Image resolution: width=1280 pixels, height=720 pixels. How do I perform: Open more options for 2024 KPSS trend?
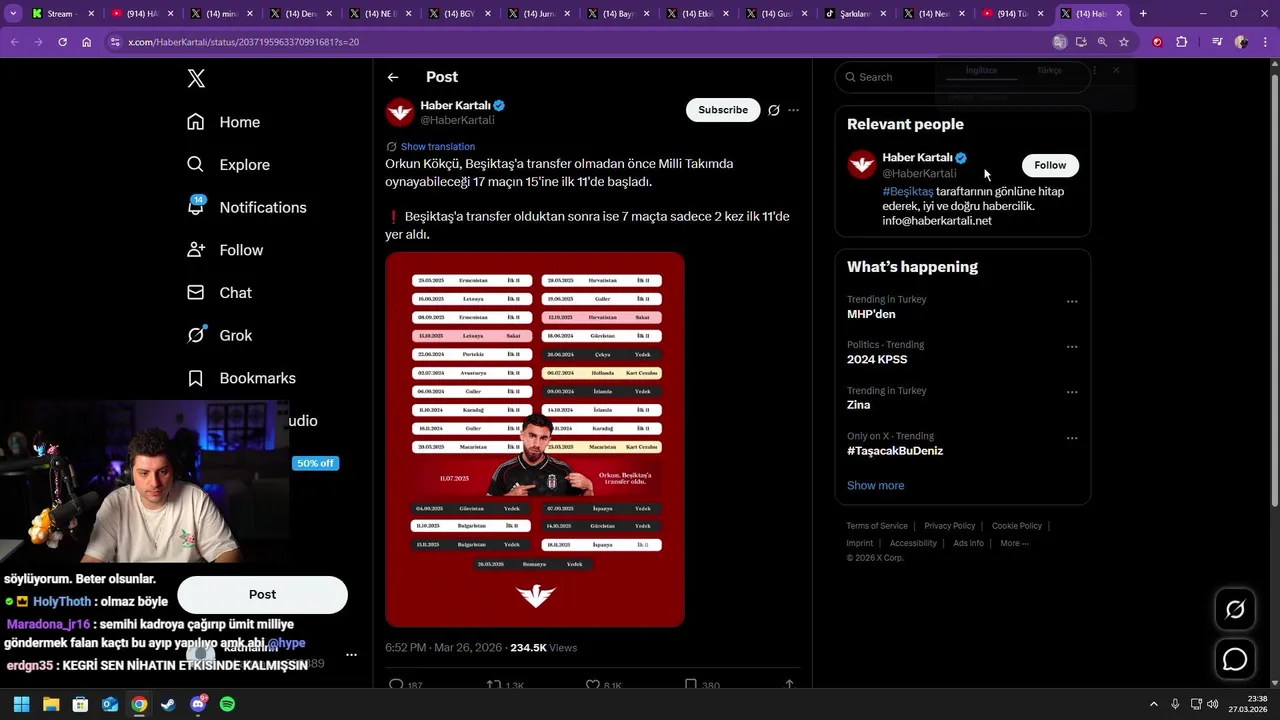click(x=1072, y=347)
